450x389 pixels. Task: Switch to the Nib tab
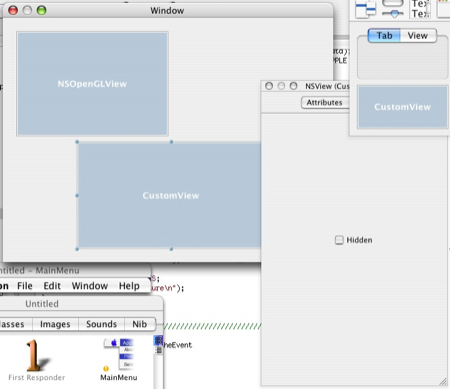point(140,324)
